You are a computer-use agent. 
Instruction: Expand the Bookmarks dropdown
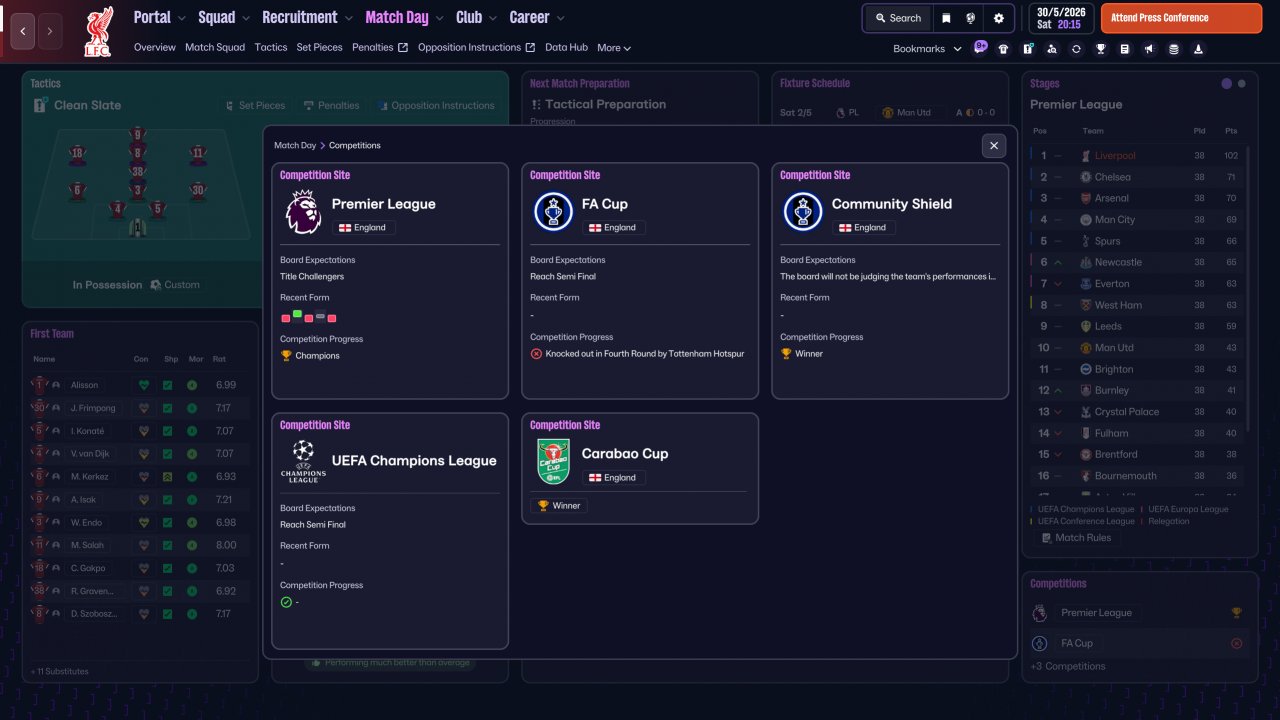pyautogui.click(x=928, y=49)
